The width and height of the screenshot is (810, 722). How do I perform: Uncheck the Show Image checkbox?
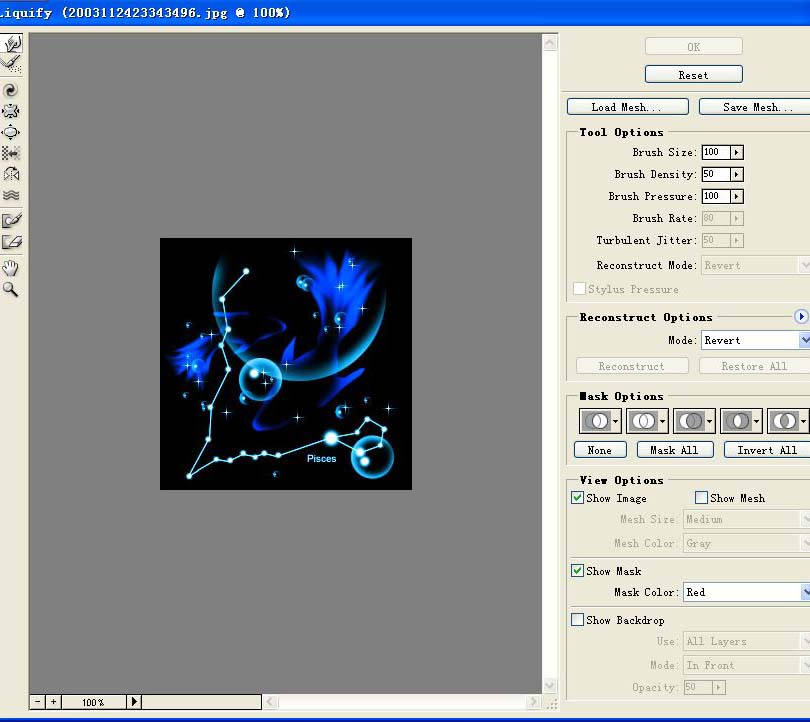coord(578,498)
